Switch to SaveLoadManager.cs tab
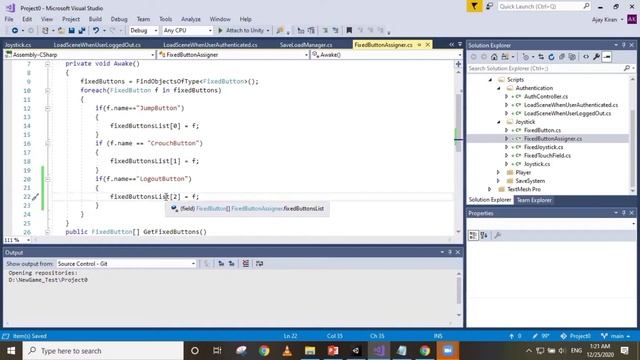 coord(306,45)
